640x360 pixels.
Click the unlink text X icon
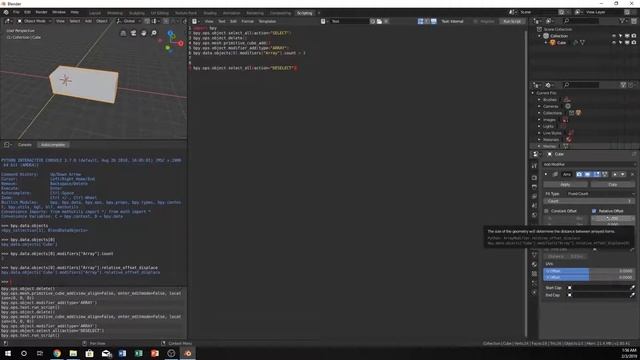pos(386,21)
